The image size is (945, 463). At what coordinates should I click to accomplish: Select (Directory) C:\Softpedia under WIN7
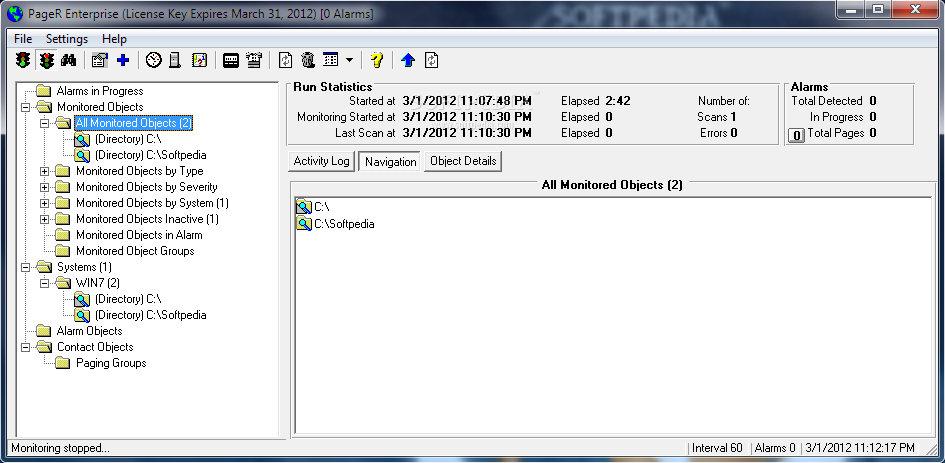tap(151, 315)
